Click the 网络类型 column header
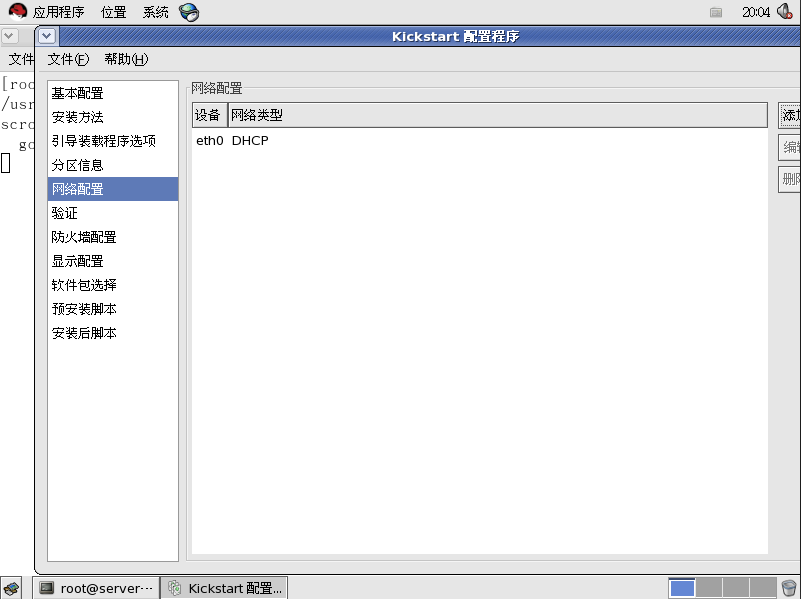801x599 pixels. click(x=497, y=115)
